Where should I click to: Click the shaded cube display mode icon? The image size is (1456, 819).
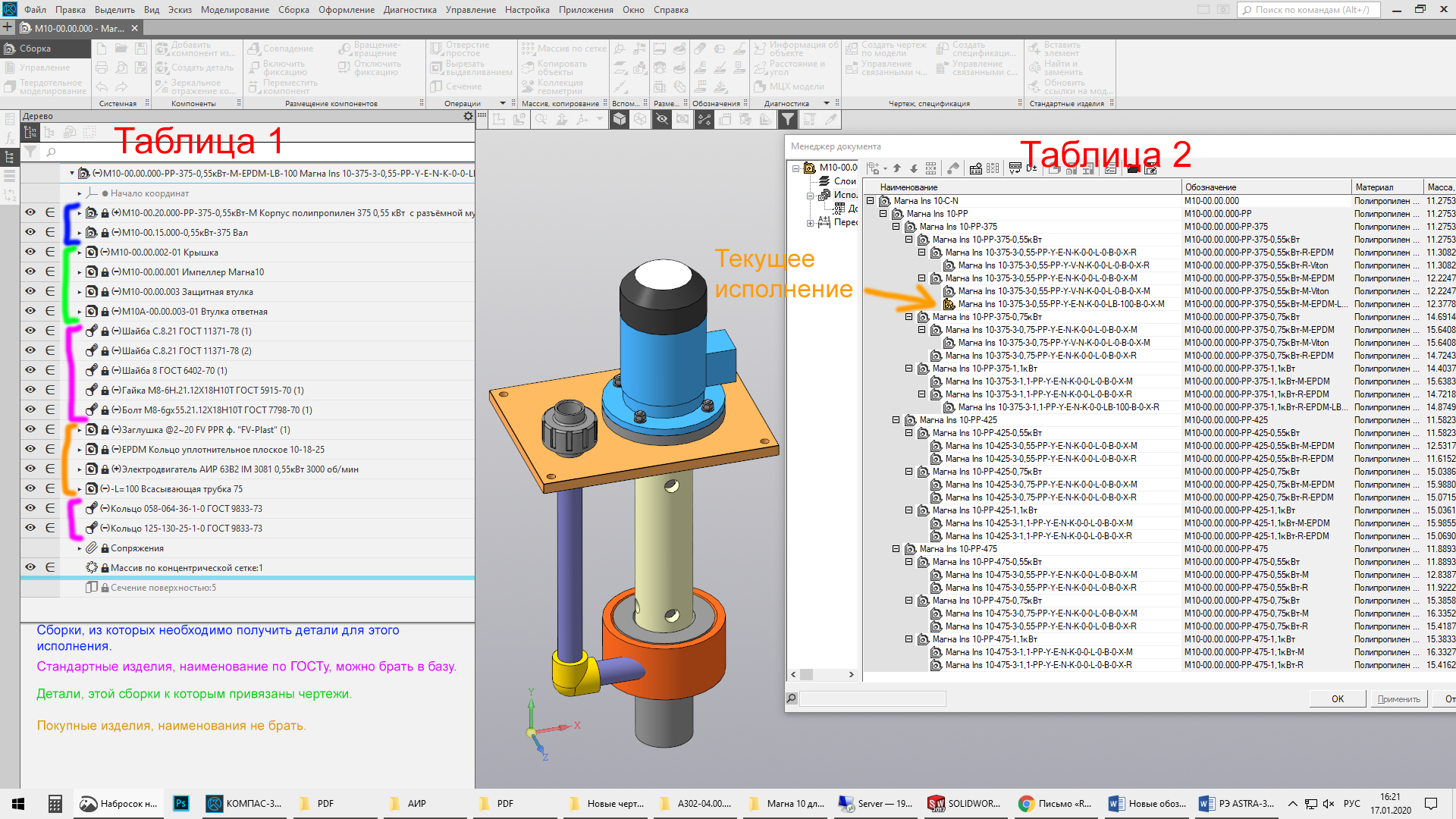tap(620, 119)
